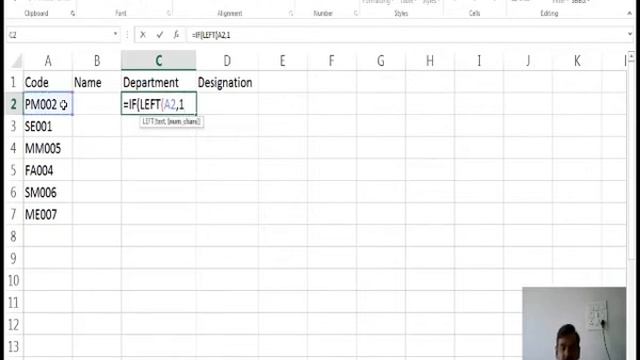The image size is (640, 360).
Task: Click the webcam video overlay
Action: (574, 323)
